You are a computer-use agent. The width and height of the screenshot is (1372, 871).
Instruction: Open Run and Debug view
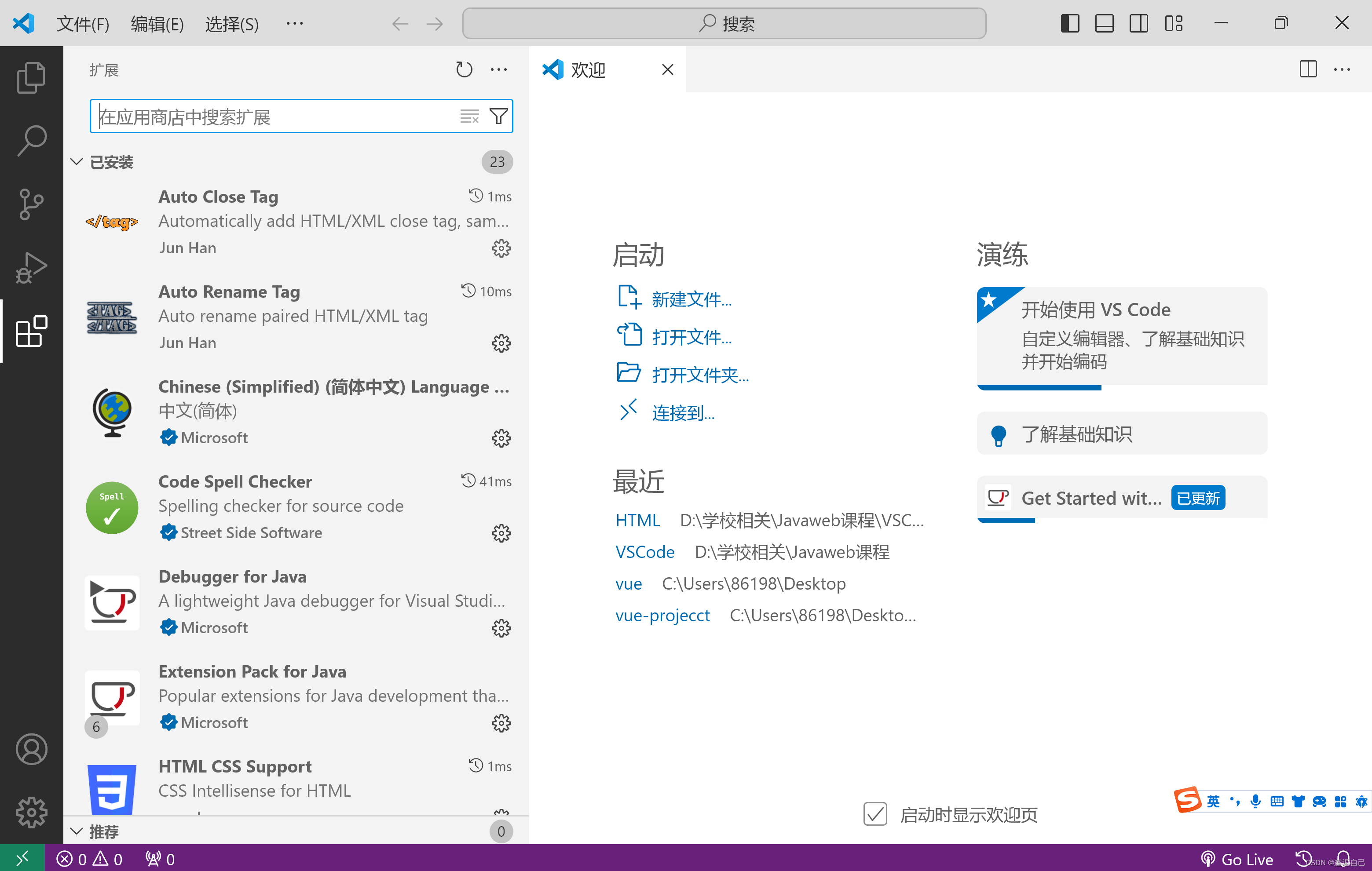coord(31,267)
